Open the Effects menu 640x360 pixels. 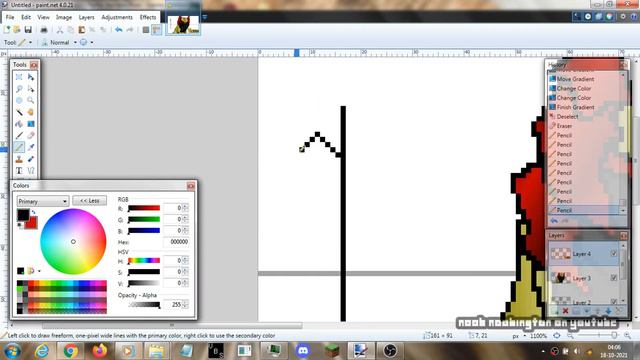point(148,17)
